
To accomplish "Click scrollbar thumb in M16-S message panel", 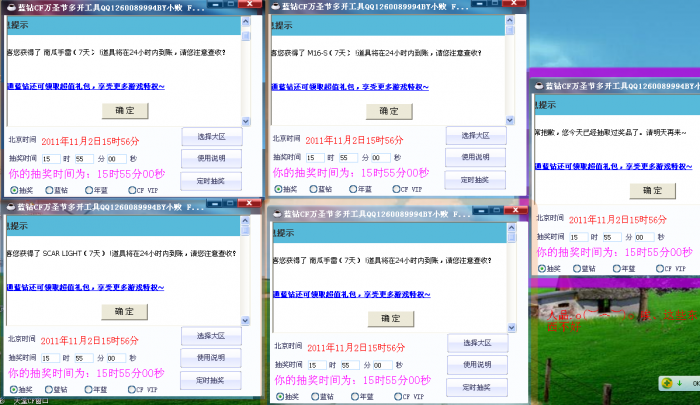I will click(510, 30).
